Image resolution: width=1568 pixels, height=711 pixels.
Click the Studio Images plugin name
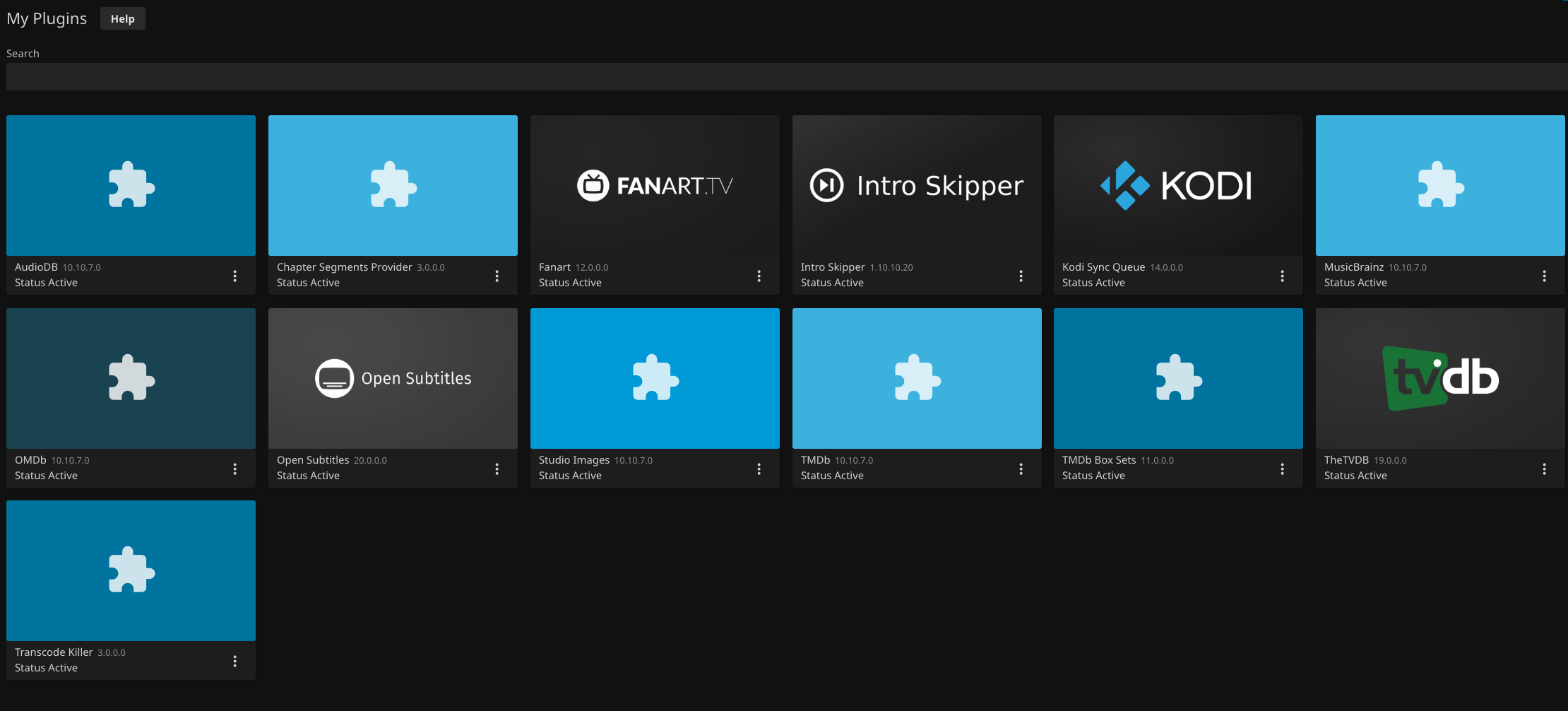[x=574, y=460]
